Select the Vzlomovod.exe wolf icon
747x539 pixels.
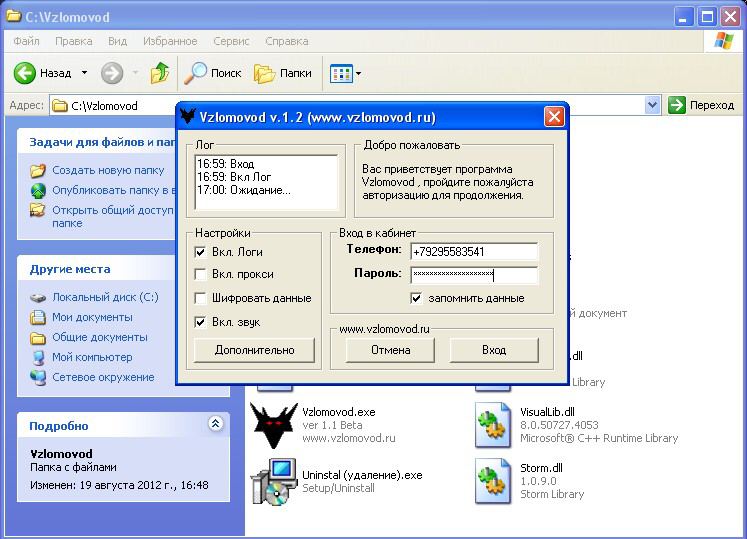[x=273, y=425]
